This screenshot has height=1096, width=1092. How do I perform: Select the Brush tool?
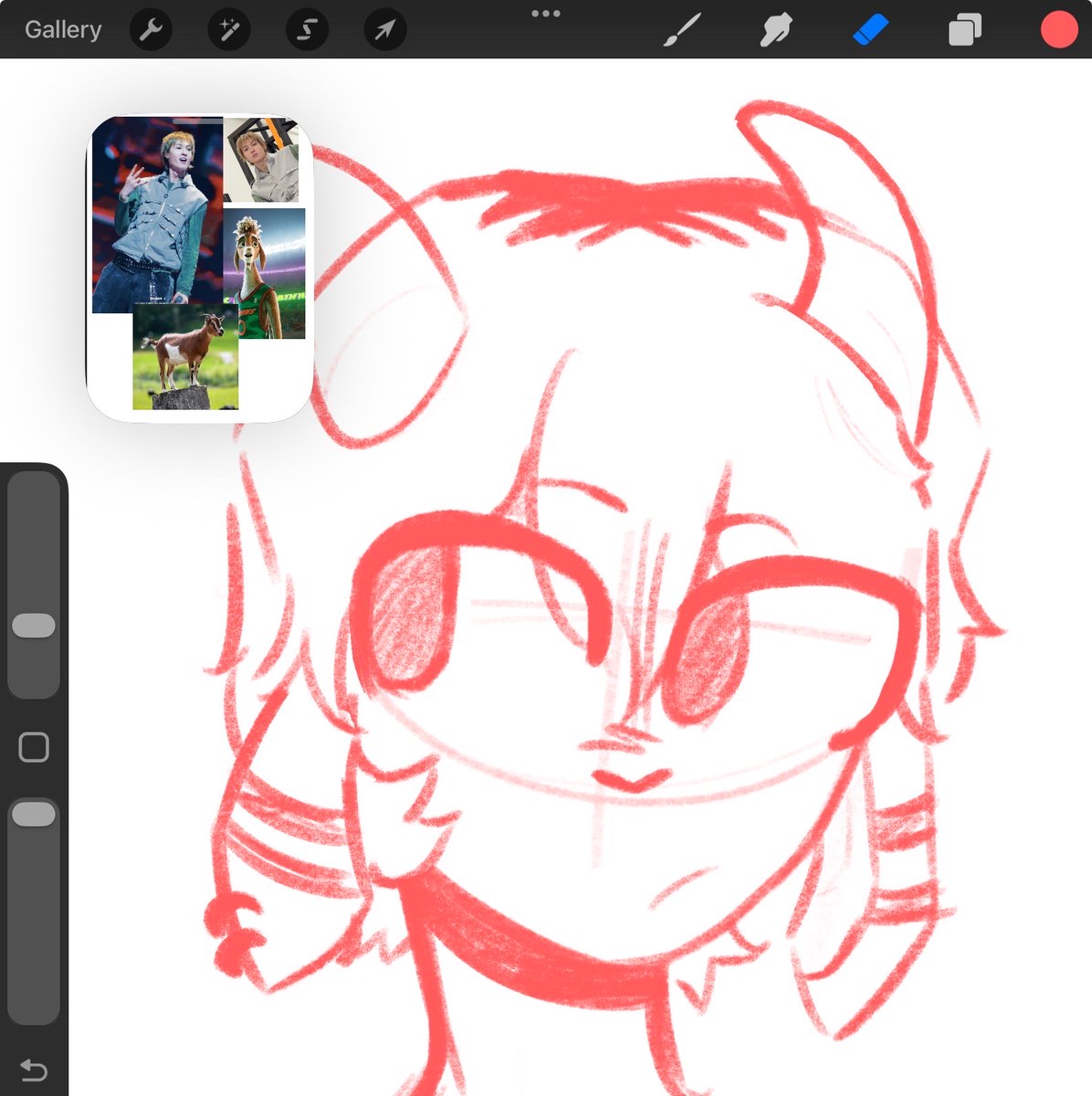682,30
